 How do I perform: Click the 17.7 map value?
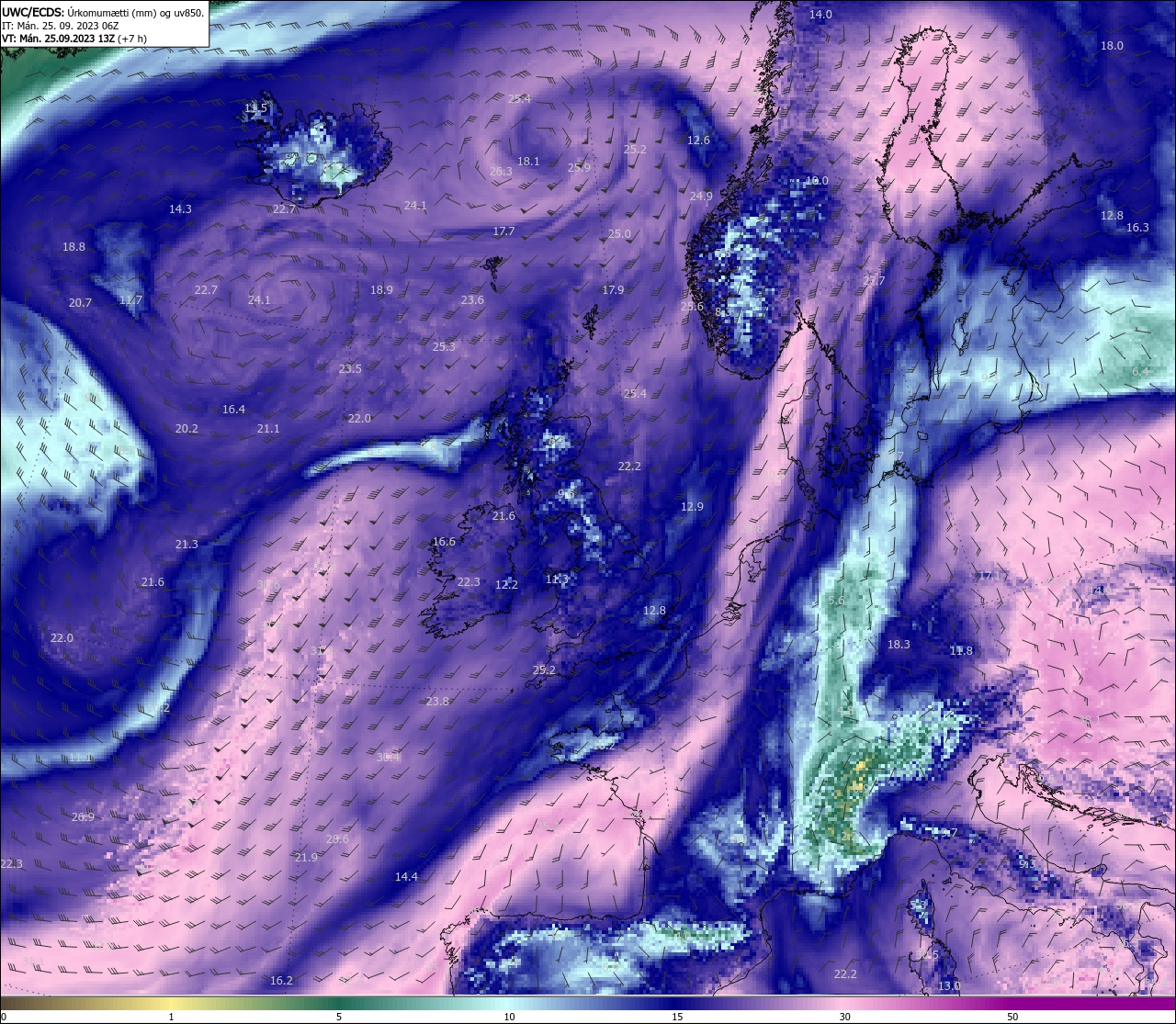[x=503, y=231]
